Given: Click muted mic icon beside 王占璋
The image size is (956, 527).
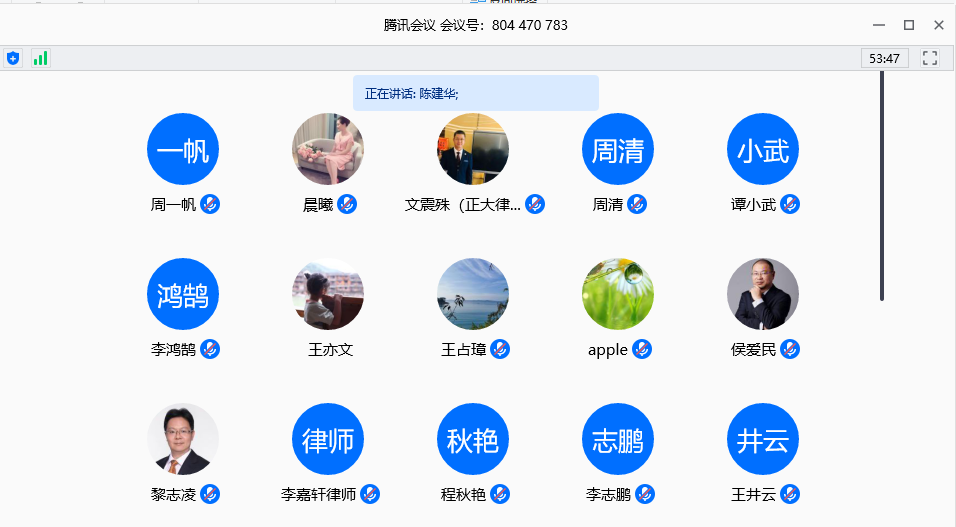Looking at the screenshot, I should click(500, 349).
